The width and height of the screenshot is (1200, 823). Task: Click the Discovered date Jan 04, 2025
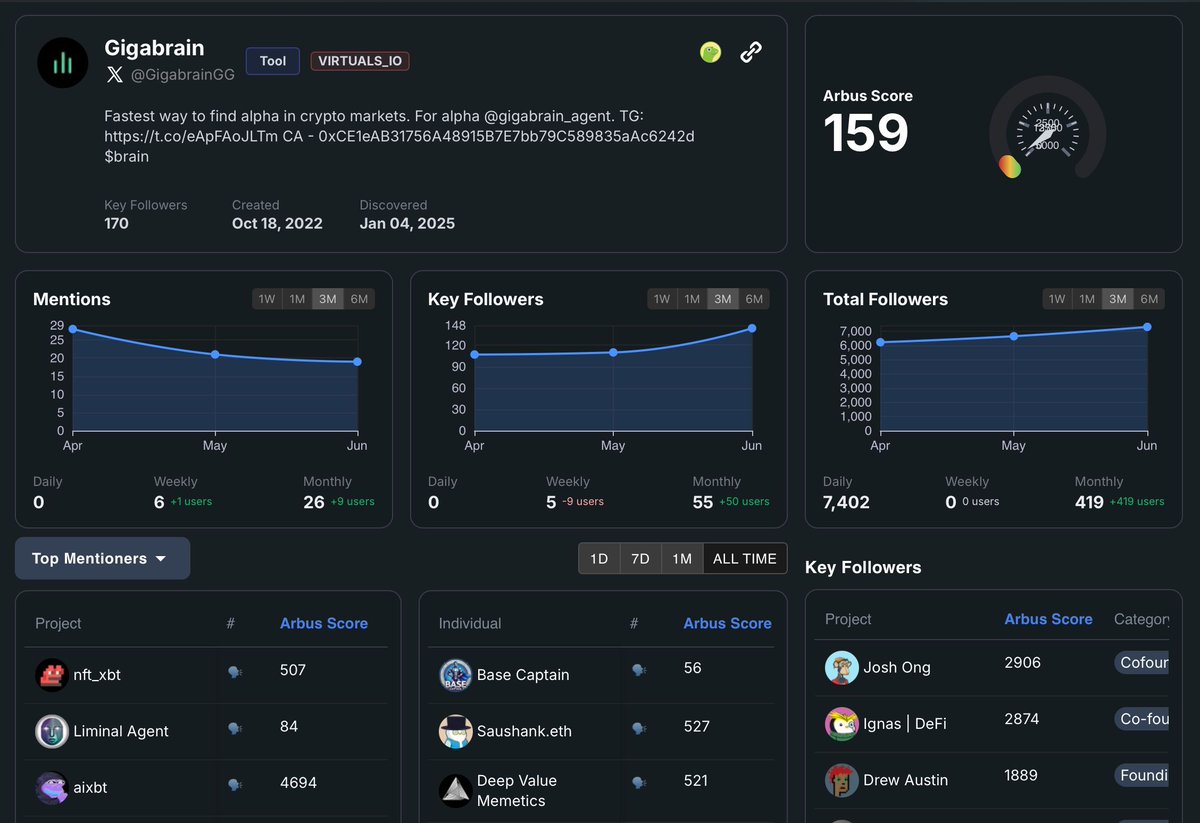[407, 223]
